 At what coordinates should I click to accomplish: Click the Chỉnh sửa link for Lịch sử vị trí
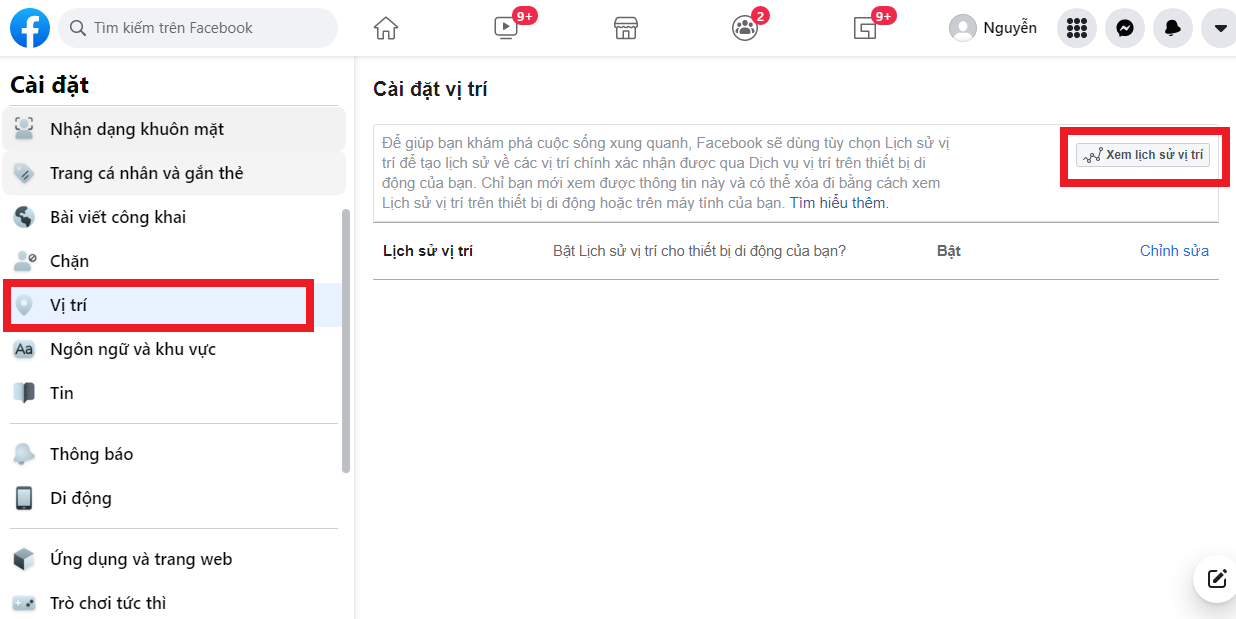coord(1173,251)
